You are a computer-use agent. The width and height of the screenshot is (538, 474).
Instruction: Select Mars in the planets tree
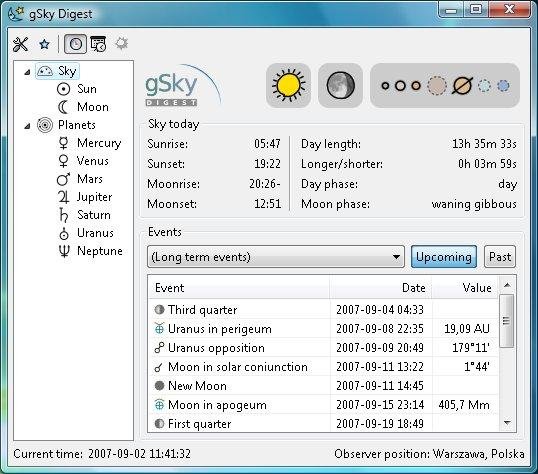pyautogui.click(x=80, y=179)
